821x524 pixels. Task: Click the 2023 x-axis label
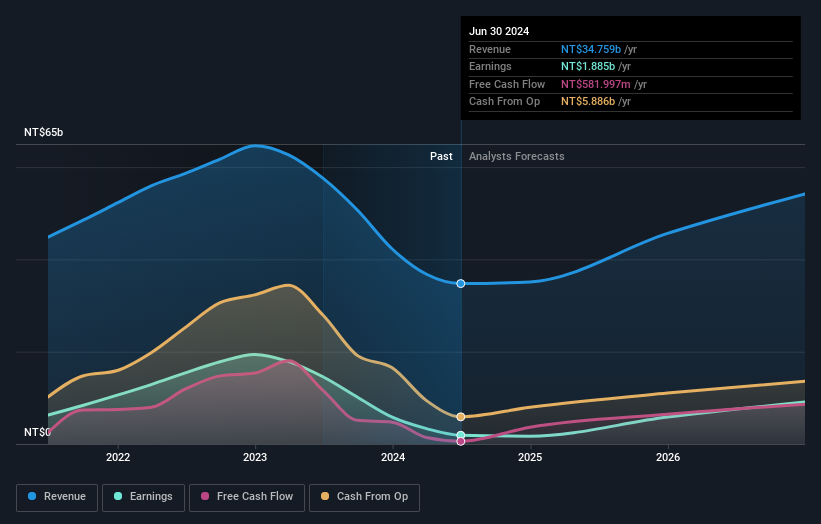tap(255, 457)
